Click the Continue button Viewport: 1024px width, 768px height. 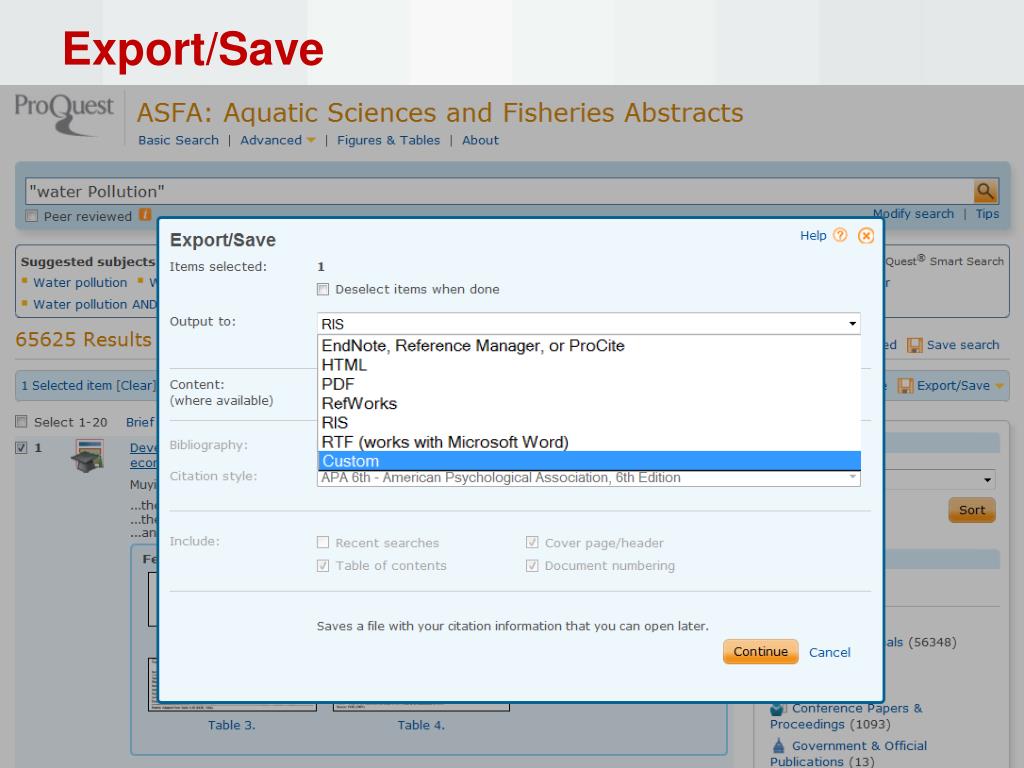[x=760, y=652]
